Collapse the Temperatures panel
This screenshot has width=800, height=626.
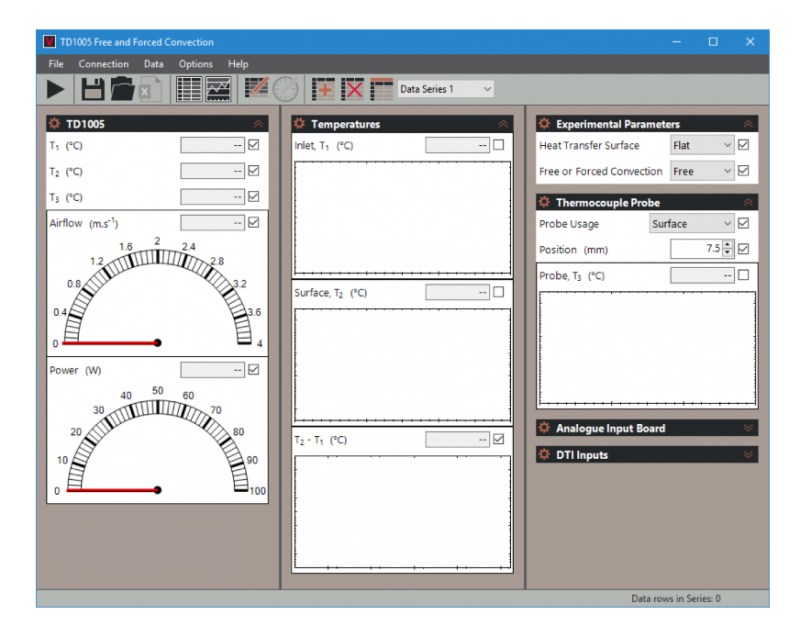pyautogui.click(x=503, y=123)
